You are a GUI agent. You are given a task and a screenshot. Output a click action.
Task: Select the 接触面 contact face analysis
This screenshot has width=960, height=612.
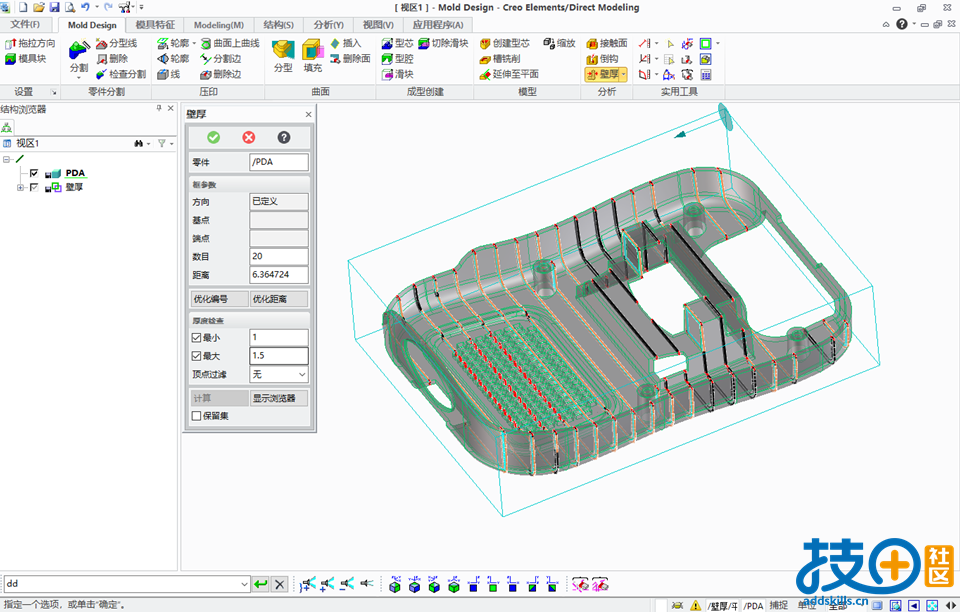point(607,43)
